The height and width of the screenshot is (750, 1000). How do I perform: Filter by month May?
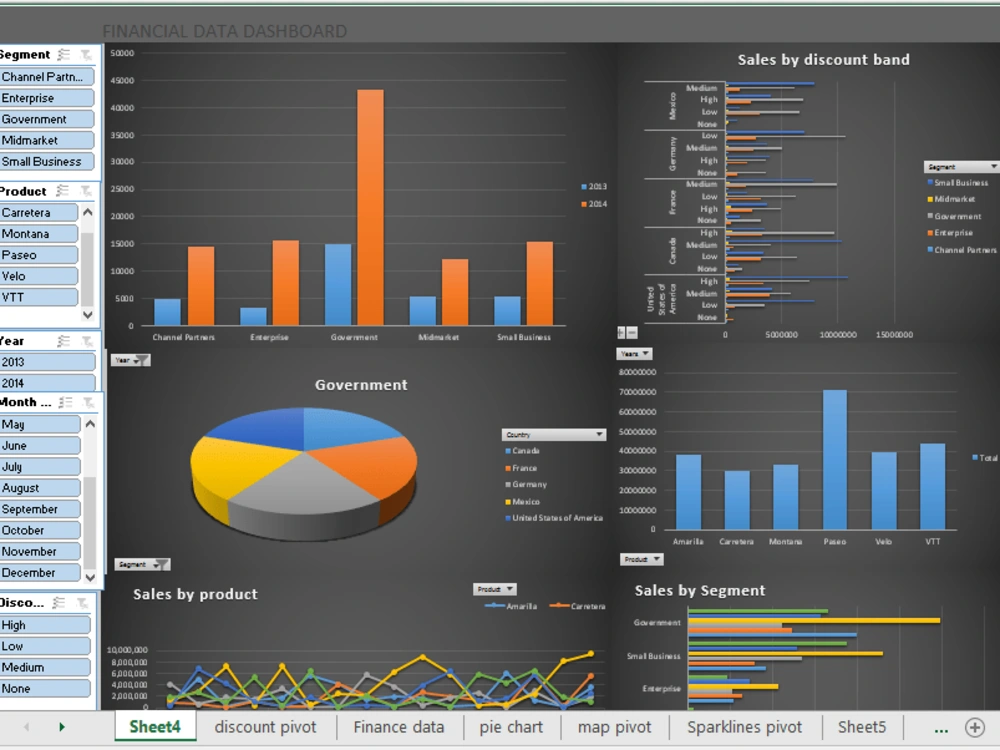[x=40, y=424]
